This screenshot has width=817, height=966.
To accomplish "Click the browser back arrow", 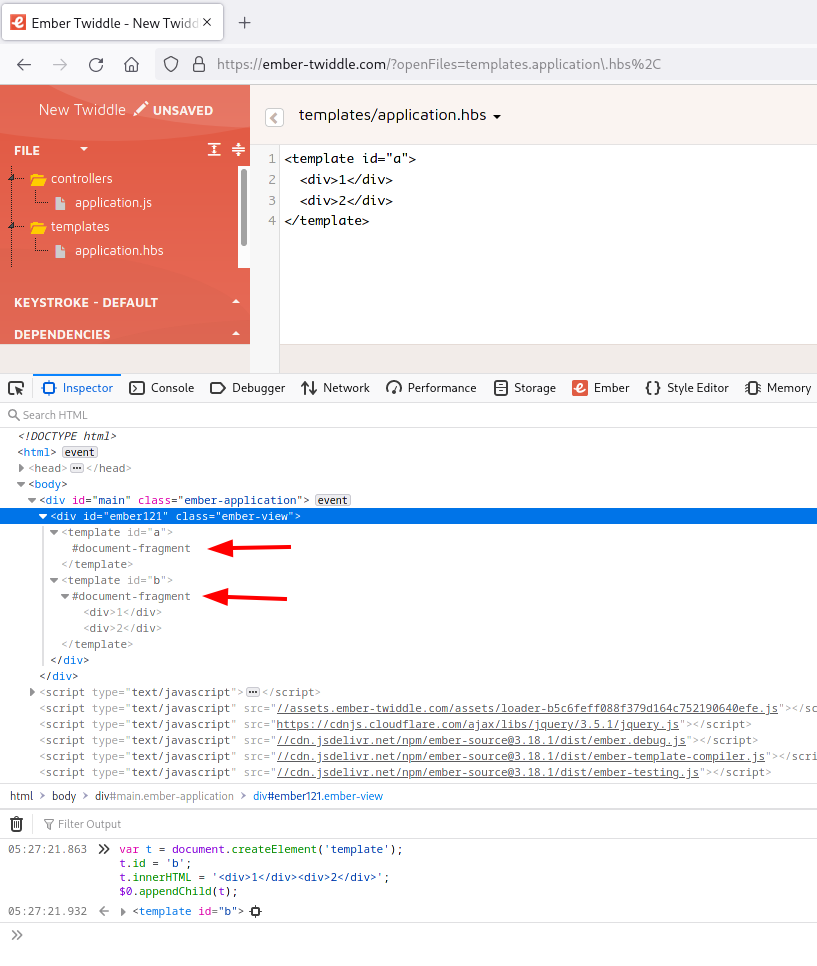I will [24, 65].
